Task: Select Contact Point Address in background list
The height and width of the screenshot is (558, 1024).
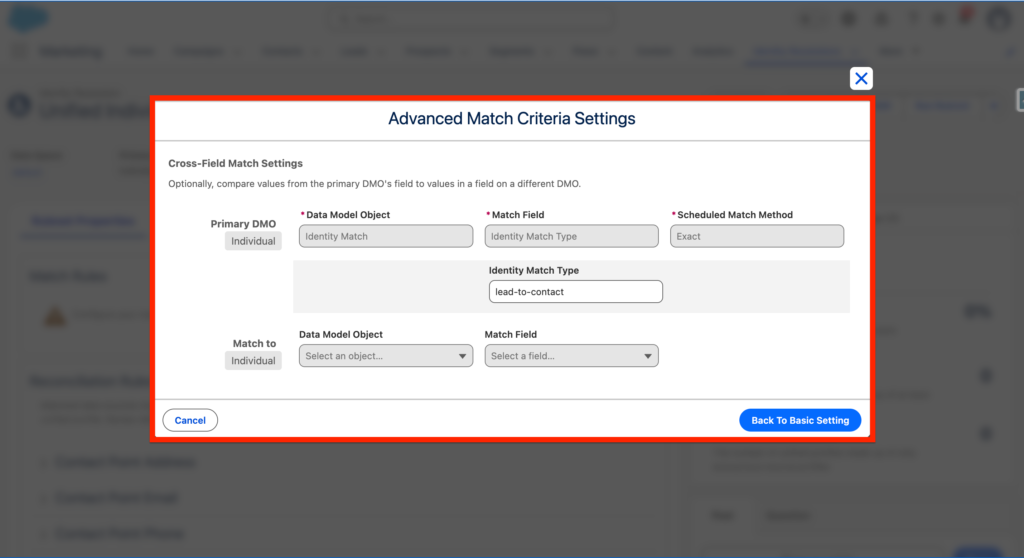Action: [125, 462]
